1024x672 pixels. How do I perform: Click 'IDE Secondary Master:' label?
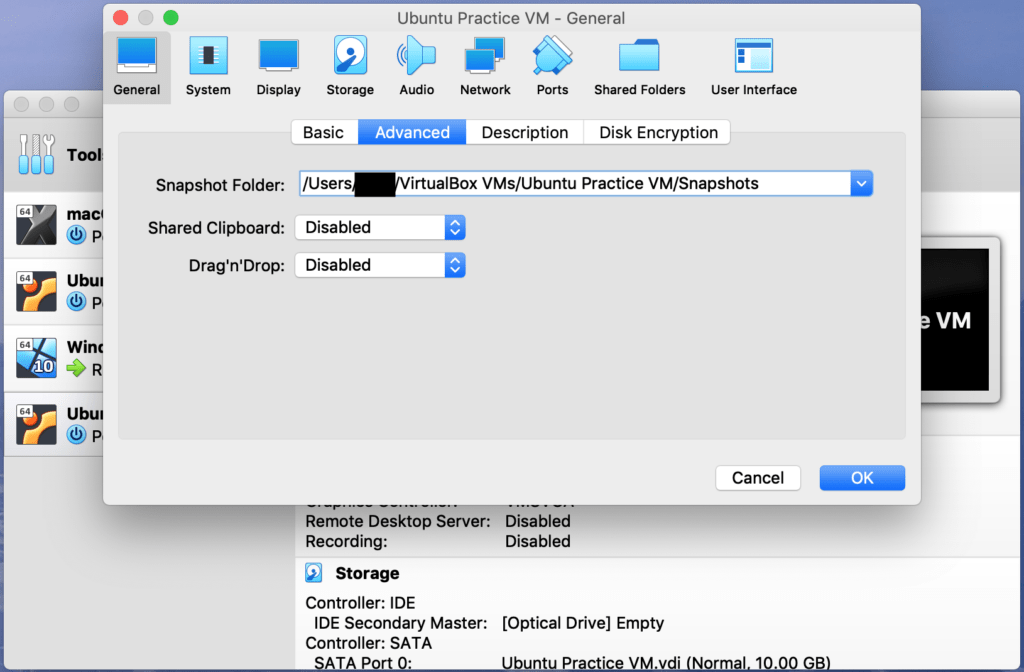click(400, 623)
